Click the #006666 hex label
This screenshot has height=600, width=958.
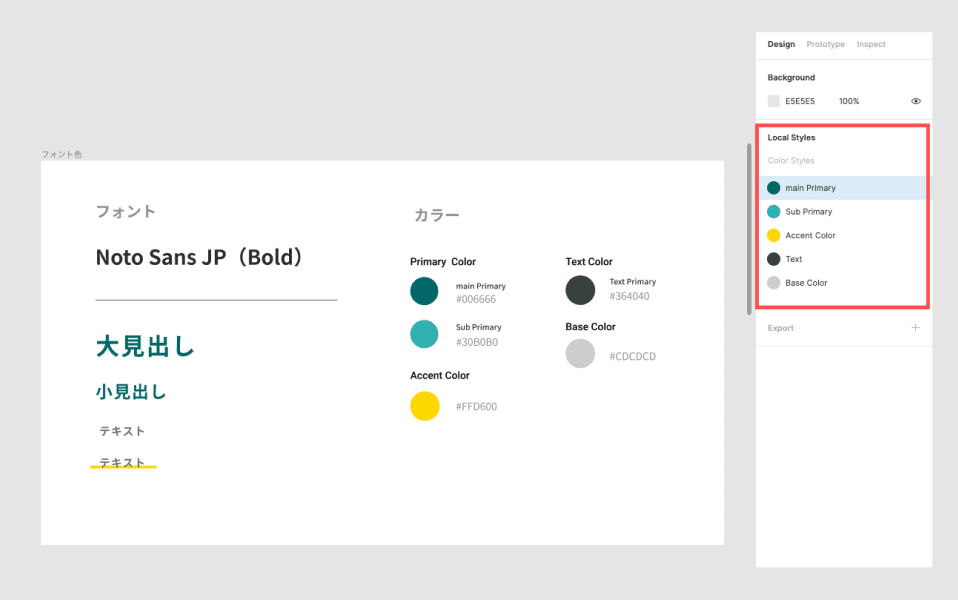[x=476, y=299]
